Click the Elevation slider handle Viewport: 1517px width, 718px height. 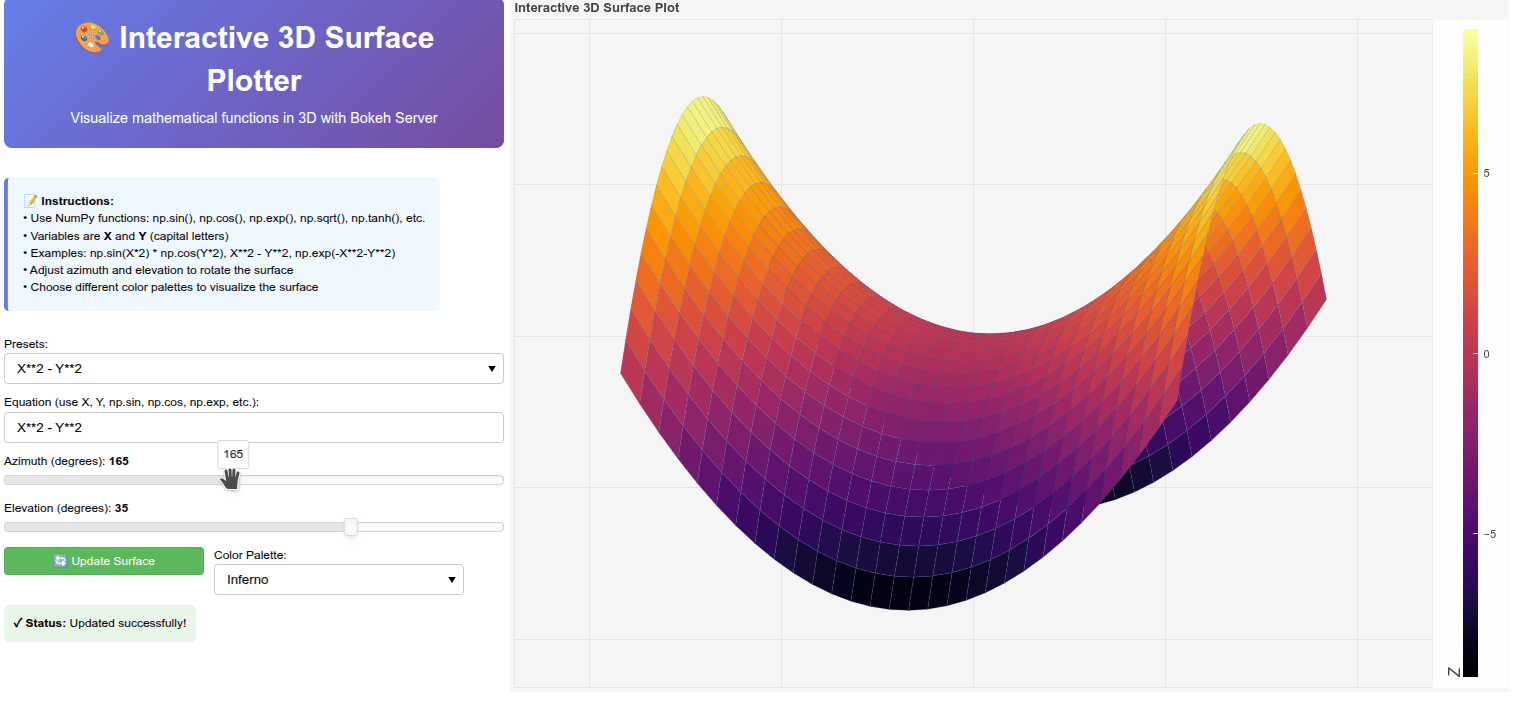tap(351, 527)
